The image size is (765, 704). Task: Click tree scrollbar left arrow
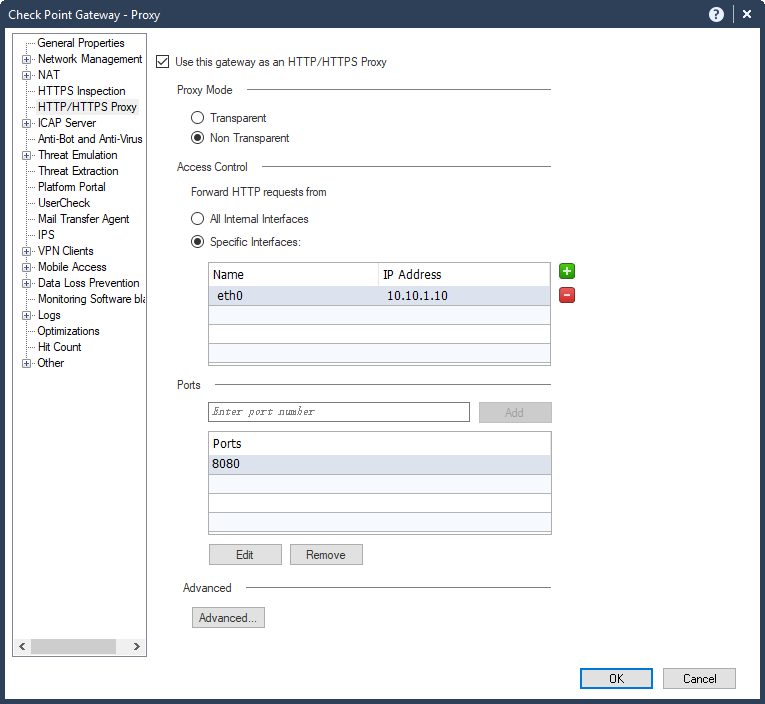click(x=22, y=646)
